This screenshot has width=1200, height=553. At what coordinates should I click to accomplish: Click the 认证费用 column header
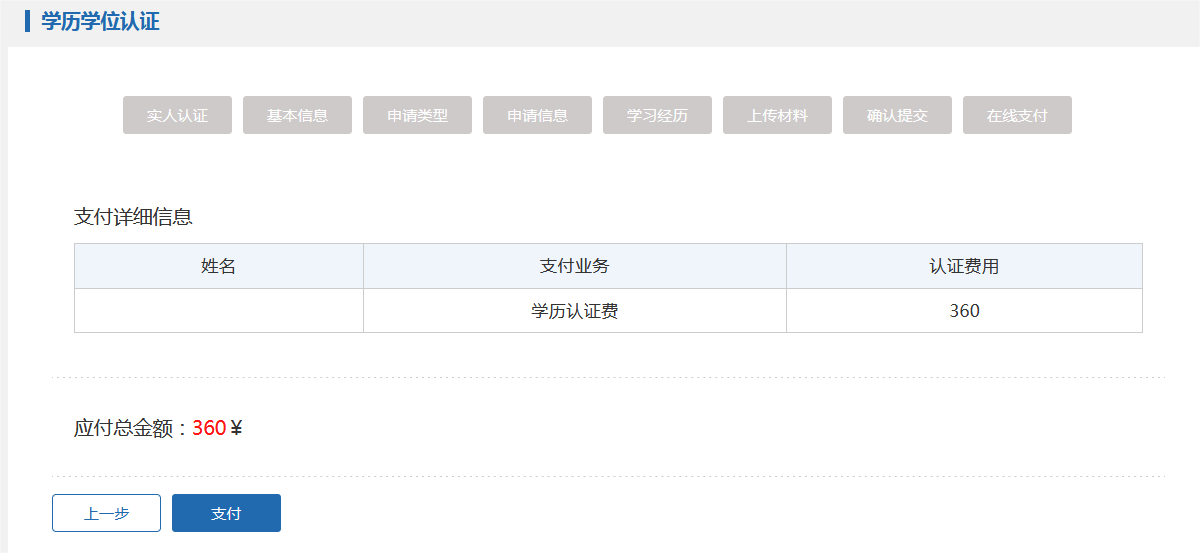coord(964,266)
